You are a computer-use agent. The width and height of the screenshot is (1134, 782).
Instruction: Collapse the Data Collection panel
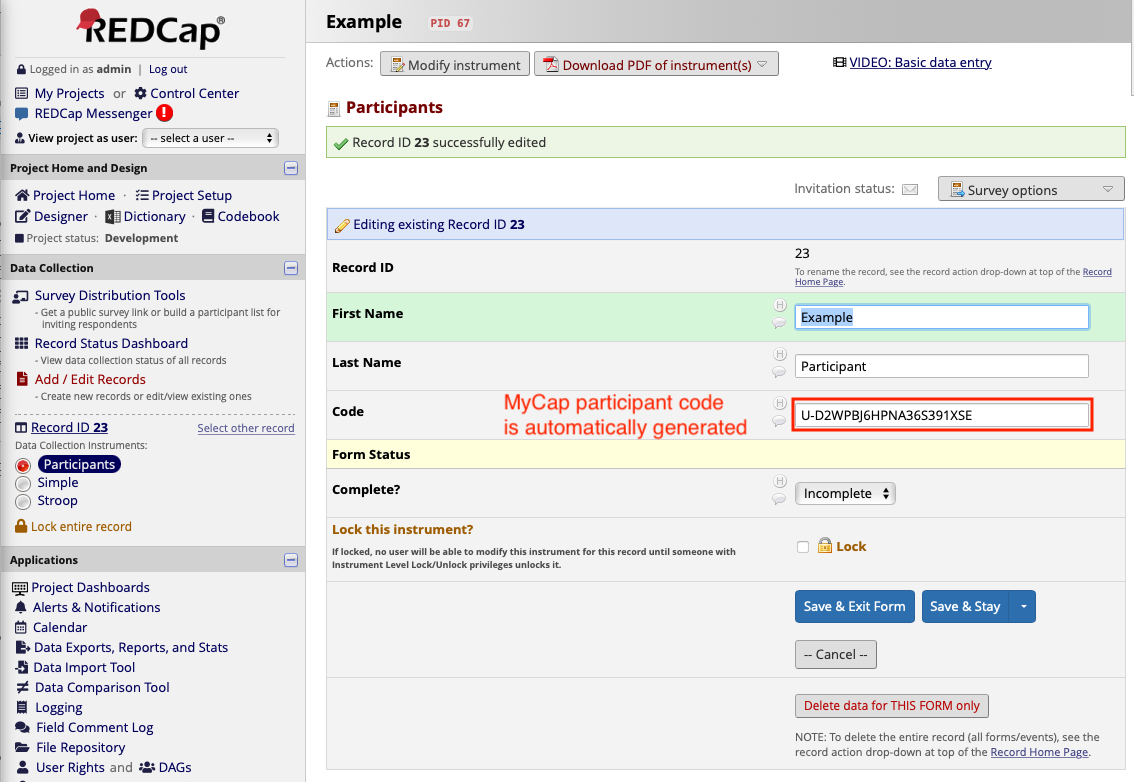[290, 267]
